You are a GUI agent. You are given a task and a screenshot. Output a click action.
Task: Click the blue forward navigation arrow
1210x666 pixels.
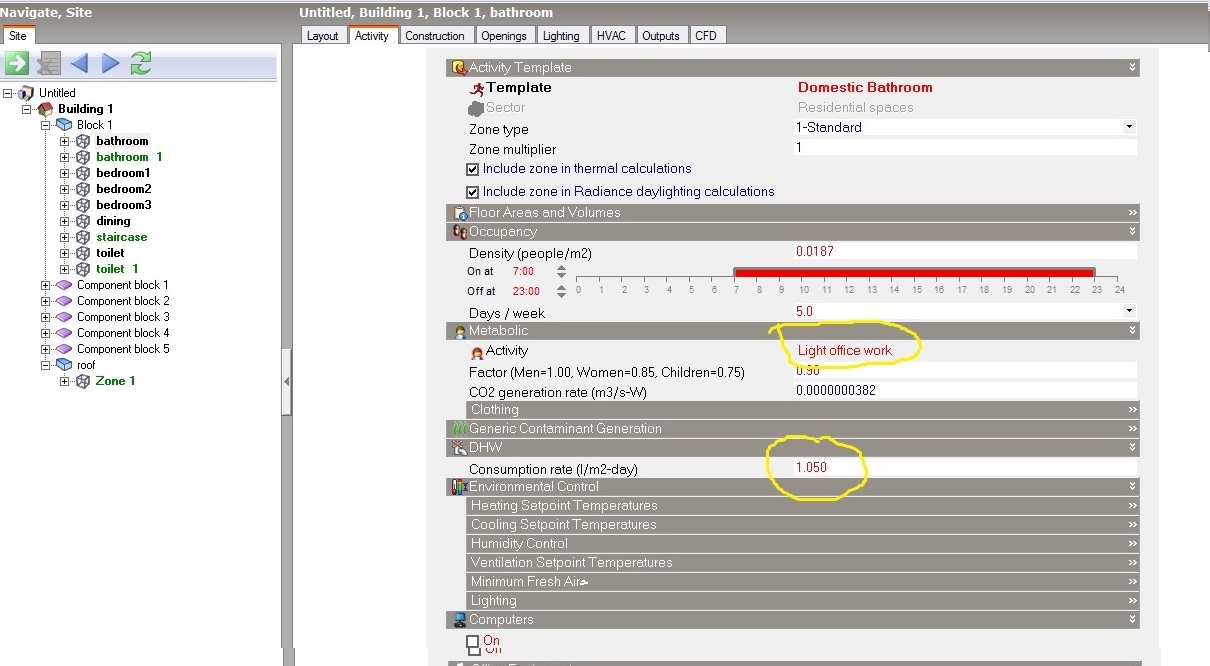[x=110, y=64]
